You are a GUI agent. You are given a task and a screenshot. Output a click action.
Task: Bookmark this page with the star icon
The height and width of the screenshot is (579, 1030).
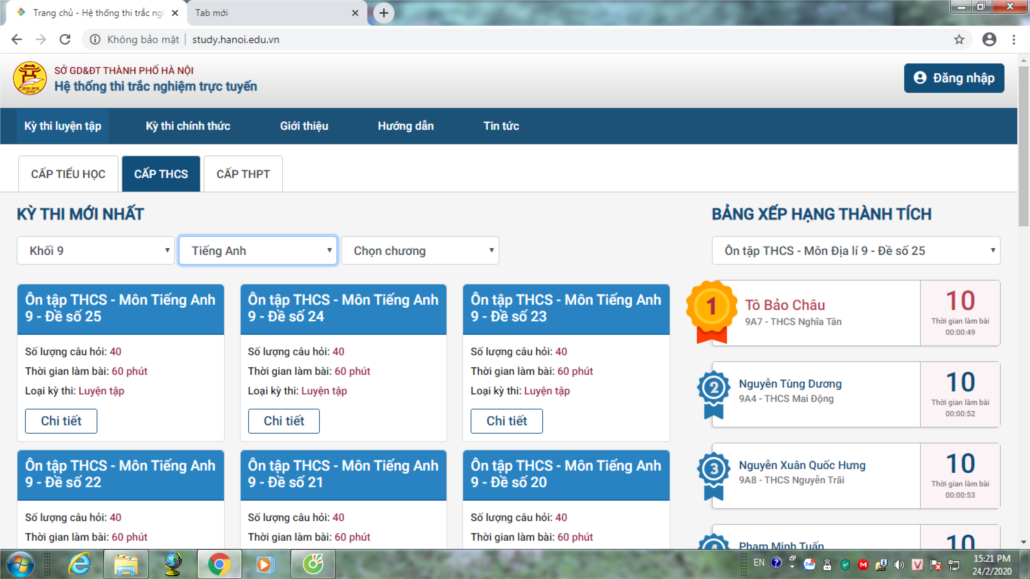coord(959,39)
